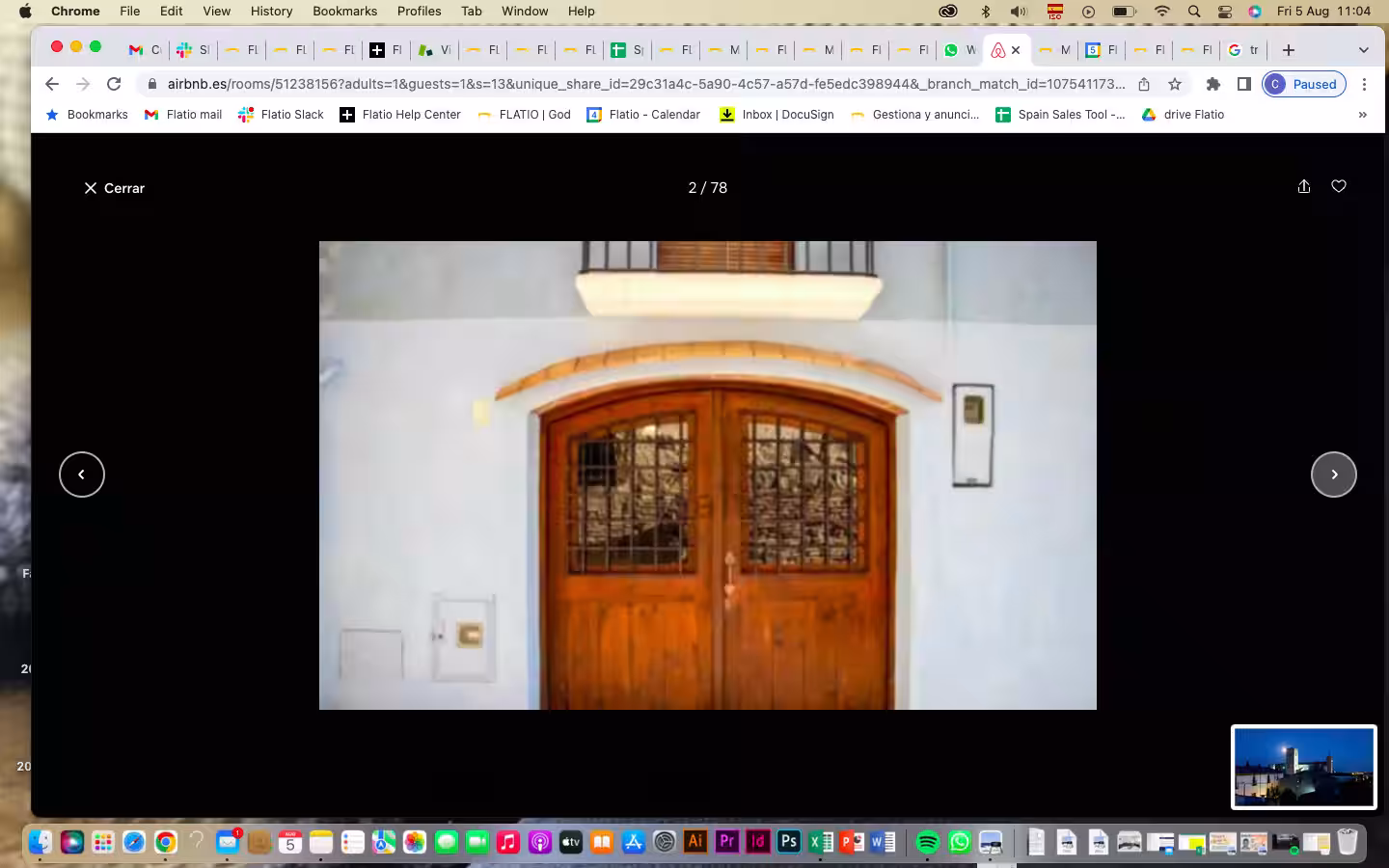Image resolution: width=1389 pixels, height=868 pixels.
Task: Launch Spotify from the dock
Action: click(927, 842)
